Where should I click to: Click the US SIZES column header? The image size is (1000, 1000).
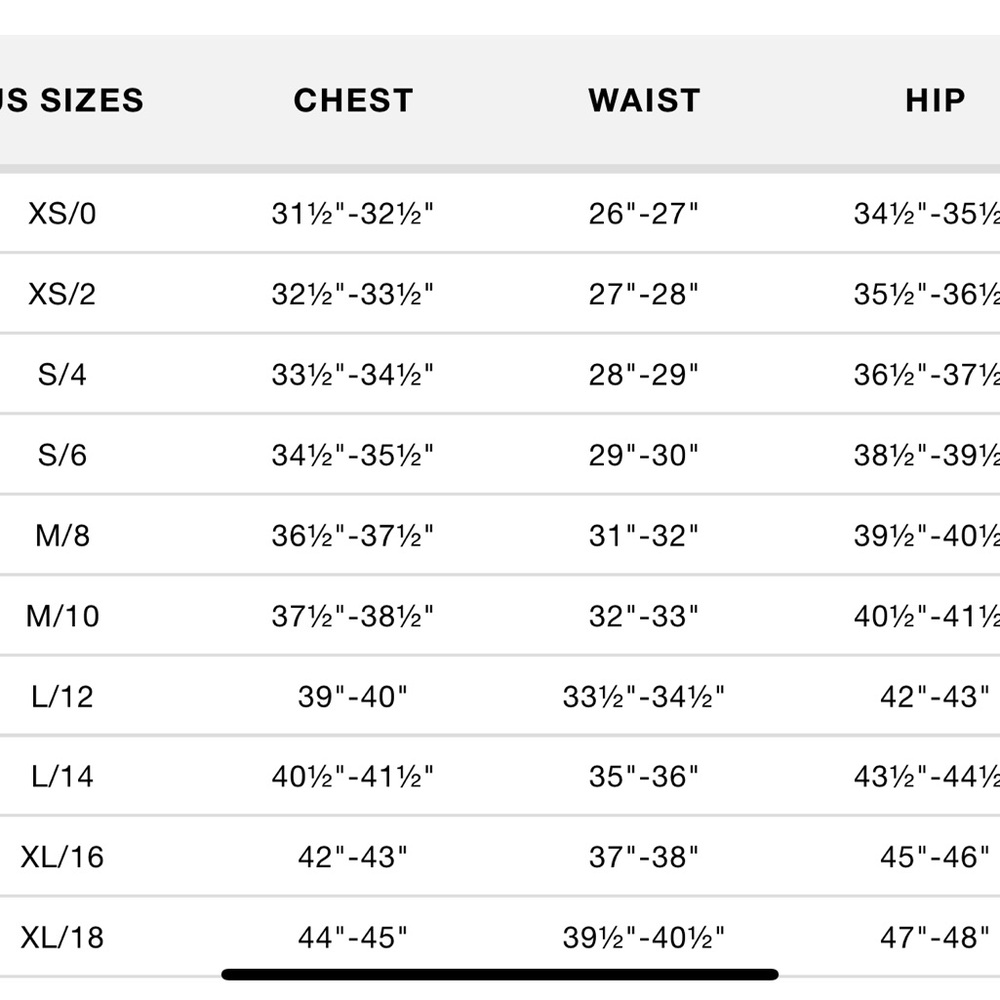[71, 101]
